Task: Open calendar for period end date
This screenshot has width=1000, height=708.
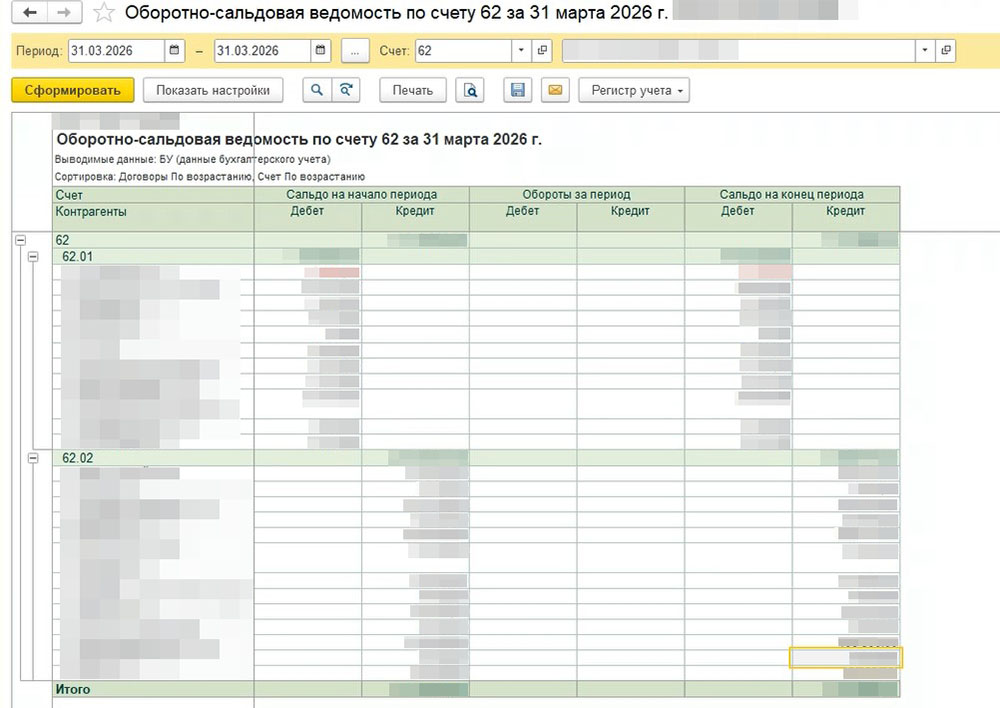Action: [320, 50]
